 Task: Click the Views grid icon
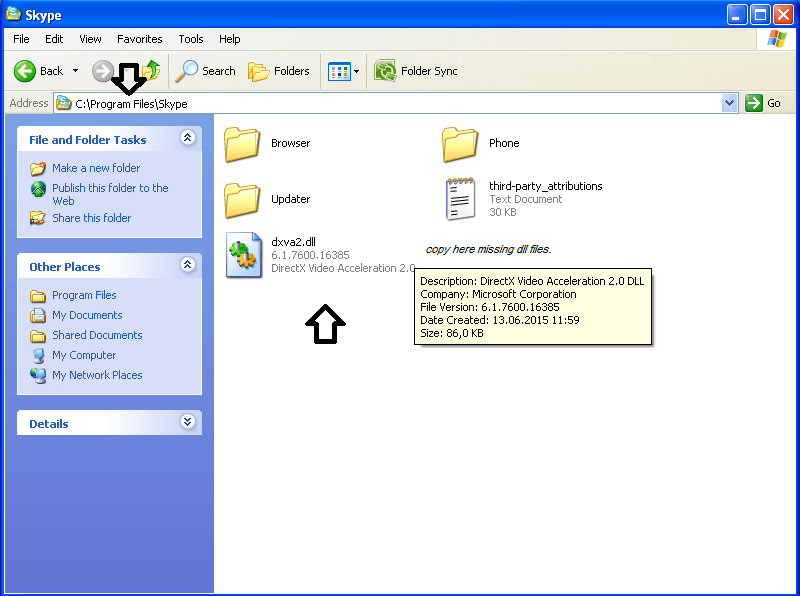[339, 71]
